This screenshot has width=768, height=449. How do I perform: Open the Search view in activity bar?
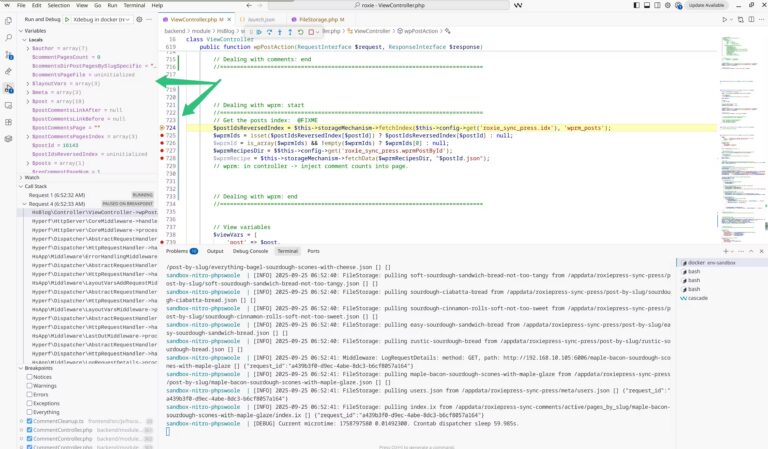point(8,38)
